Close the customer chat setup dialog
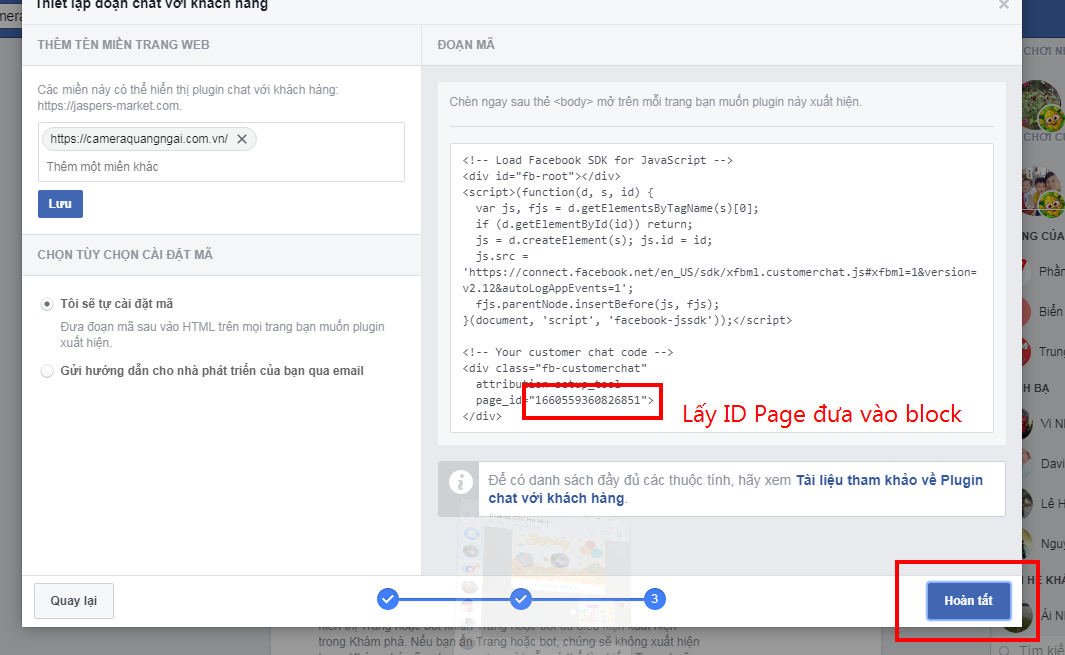 1003,5
